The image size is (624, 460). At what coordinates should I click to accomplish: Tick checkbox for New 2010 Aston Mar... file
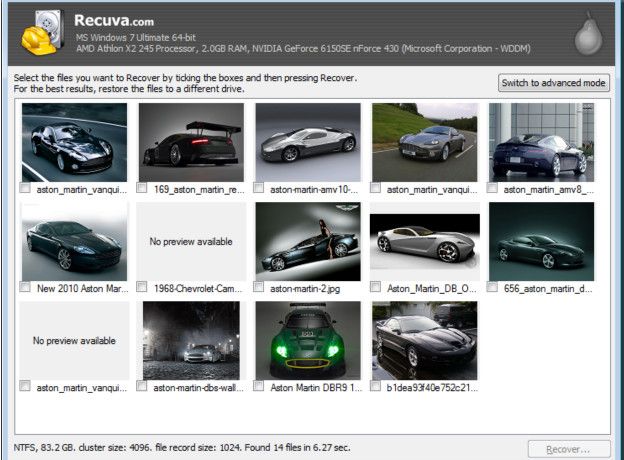coord(25,287)
